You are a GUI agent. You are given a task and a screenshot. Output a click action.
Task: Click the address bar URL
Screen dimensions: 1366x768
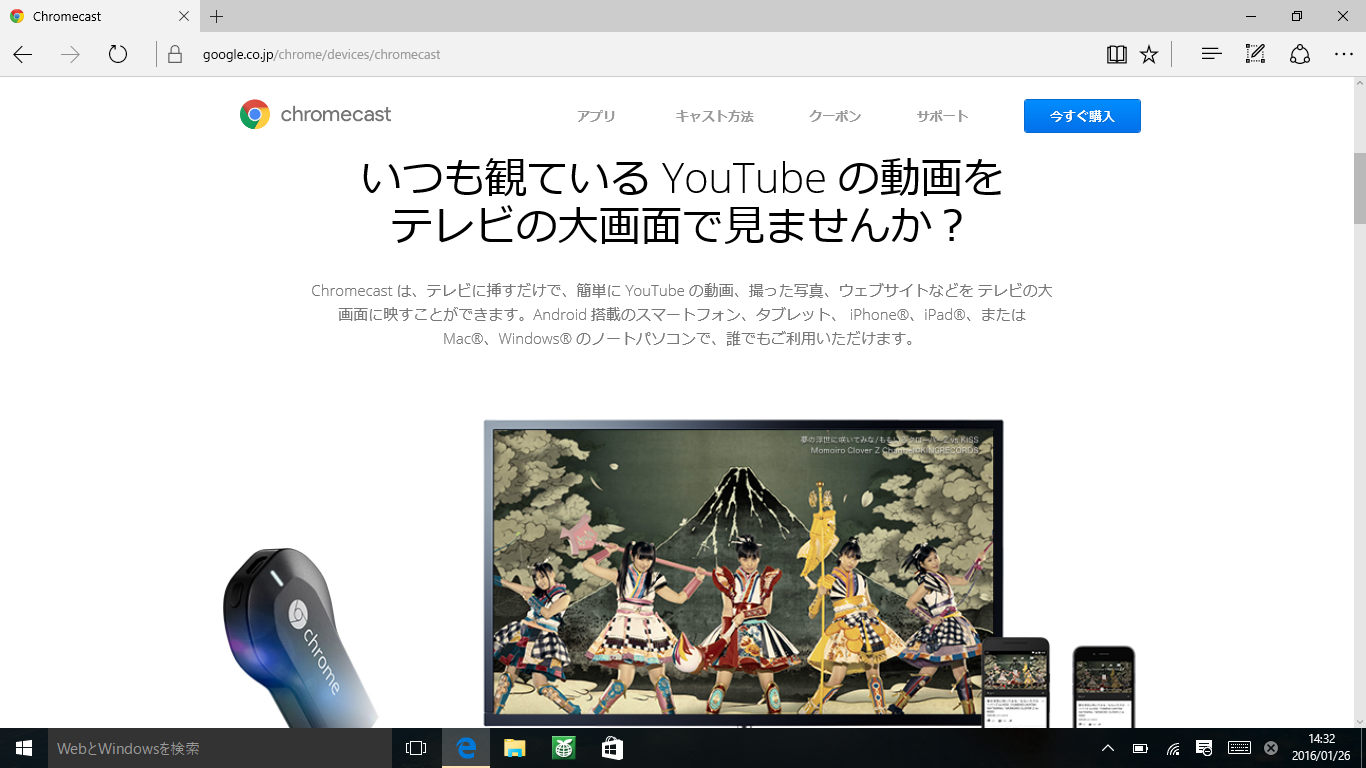(x=321, y=55)
